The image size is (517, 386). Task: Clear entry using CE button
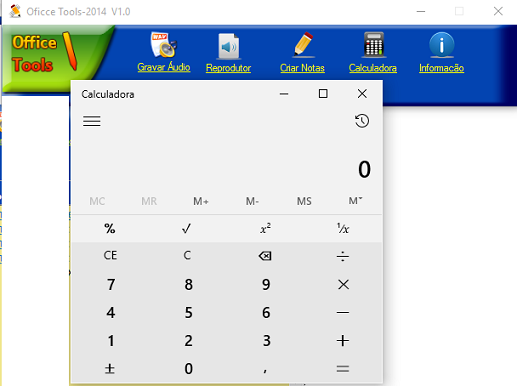point(110,255)
